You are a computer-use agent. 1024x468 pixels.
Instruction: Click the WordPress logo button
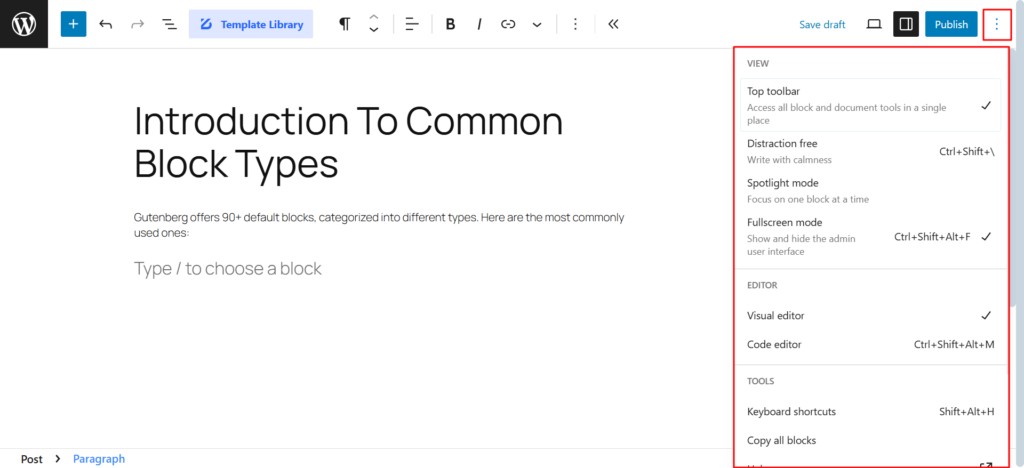coord(24,24)
